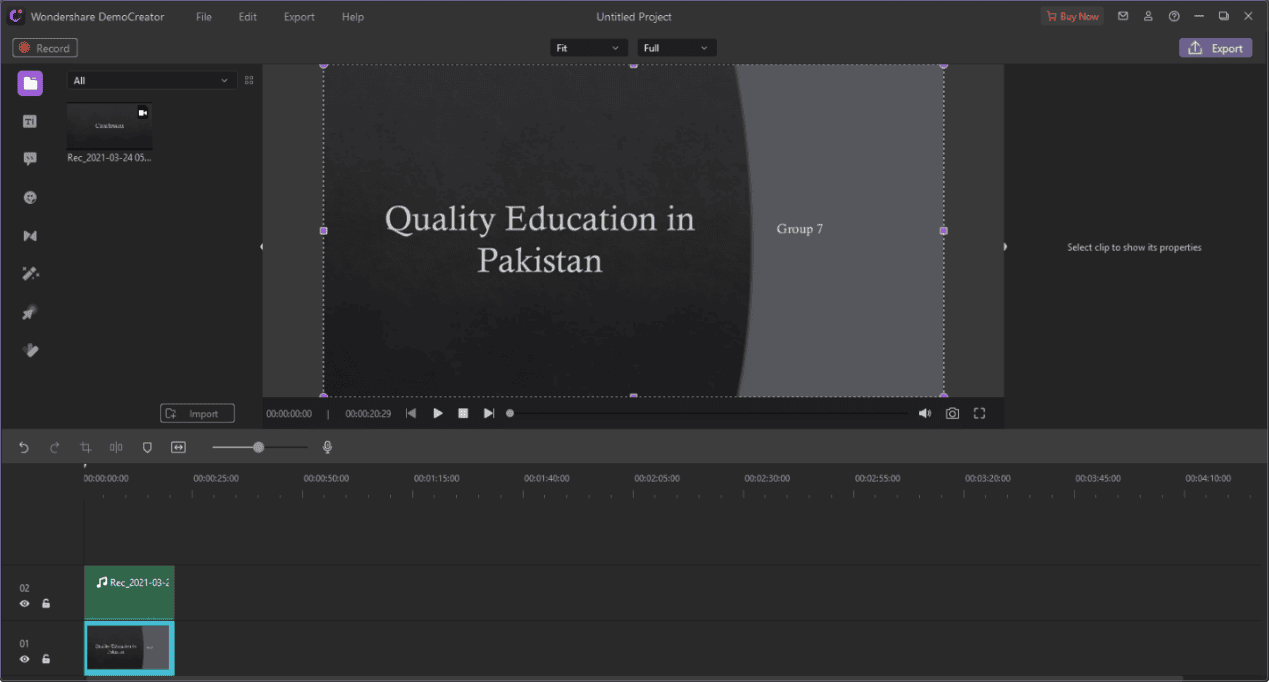Take a snapshot of the preview
The width and height of the screenshot is (1269, 682).
tap(952, 413)
